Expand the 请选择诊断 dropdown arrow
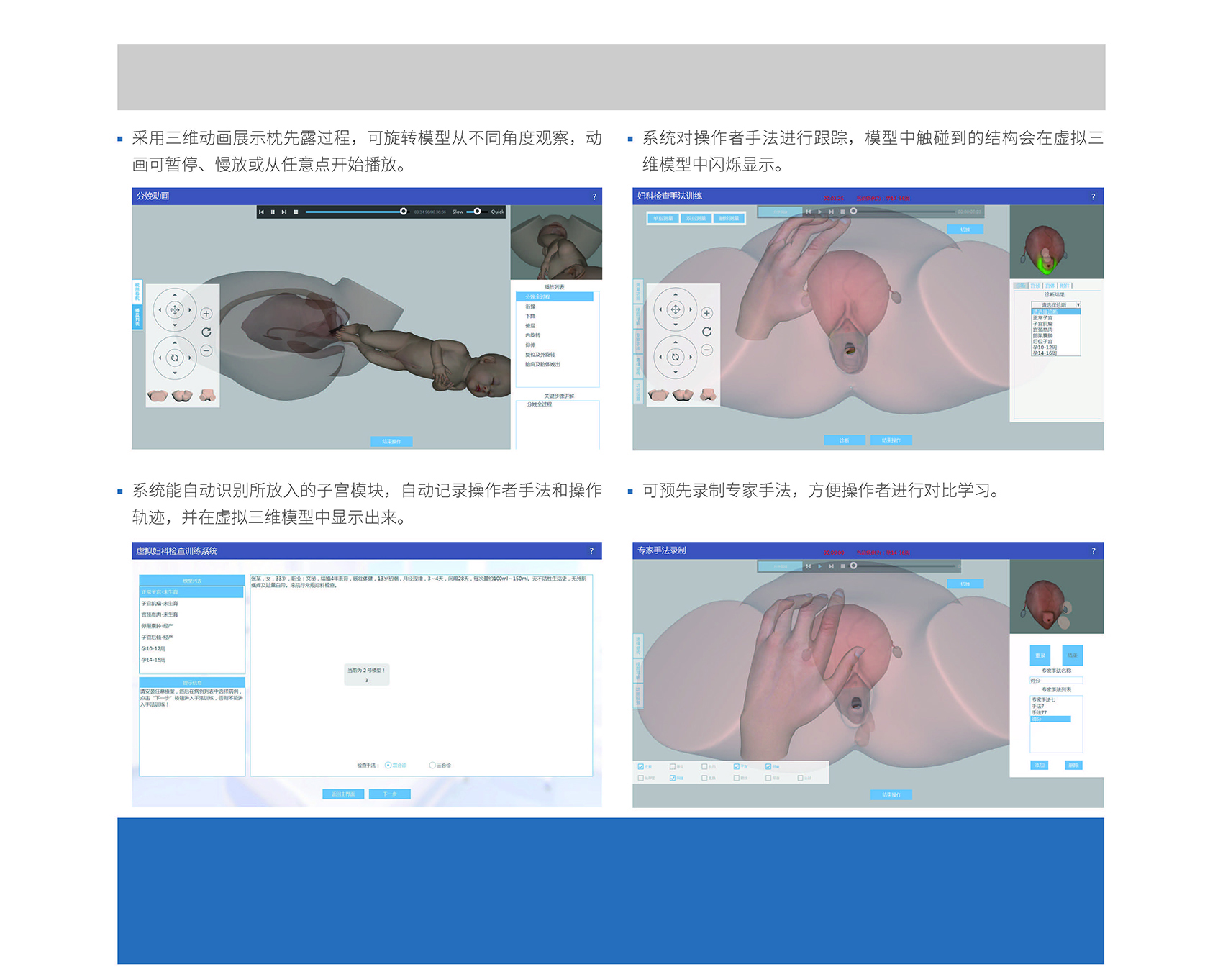The height and width of the screenshot is (980, 1223). click(x=1078, y=305)
